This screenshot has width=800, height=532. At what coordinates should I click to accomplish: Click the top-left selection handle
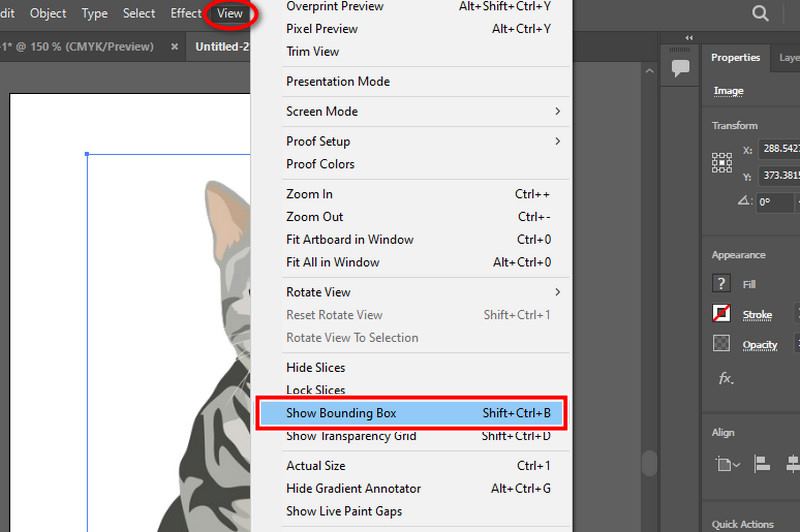tap(87, 154)
